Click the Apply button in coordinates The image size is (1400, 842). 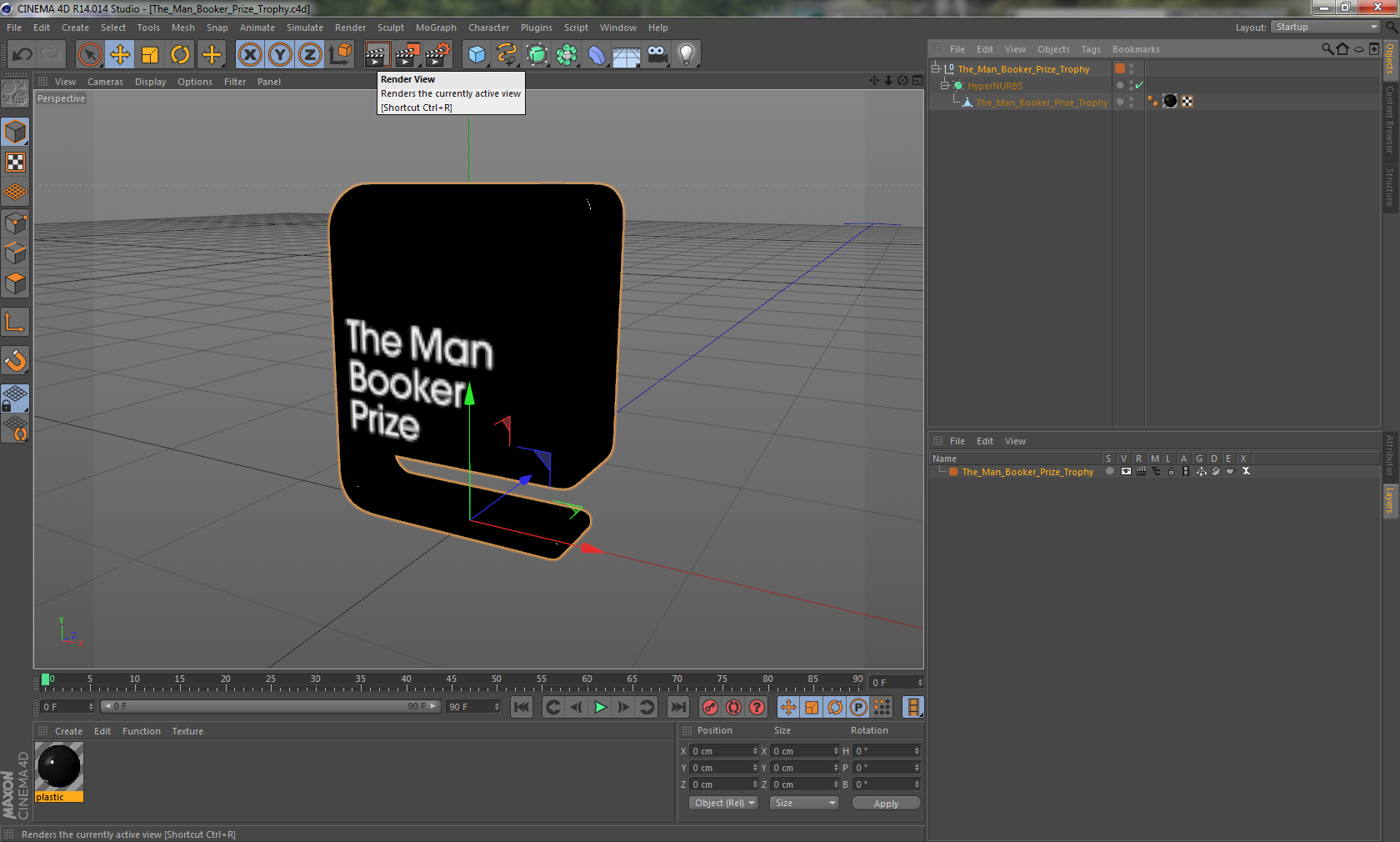tap(886, 804)
